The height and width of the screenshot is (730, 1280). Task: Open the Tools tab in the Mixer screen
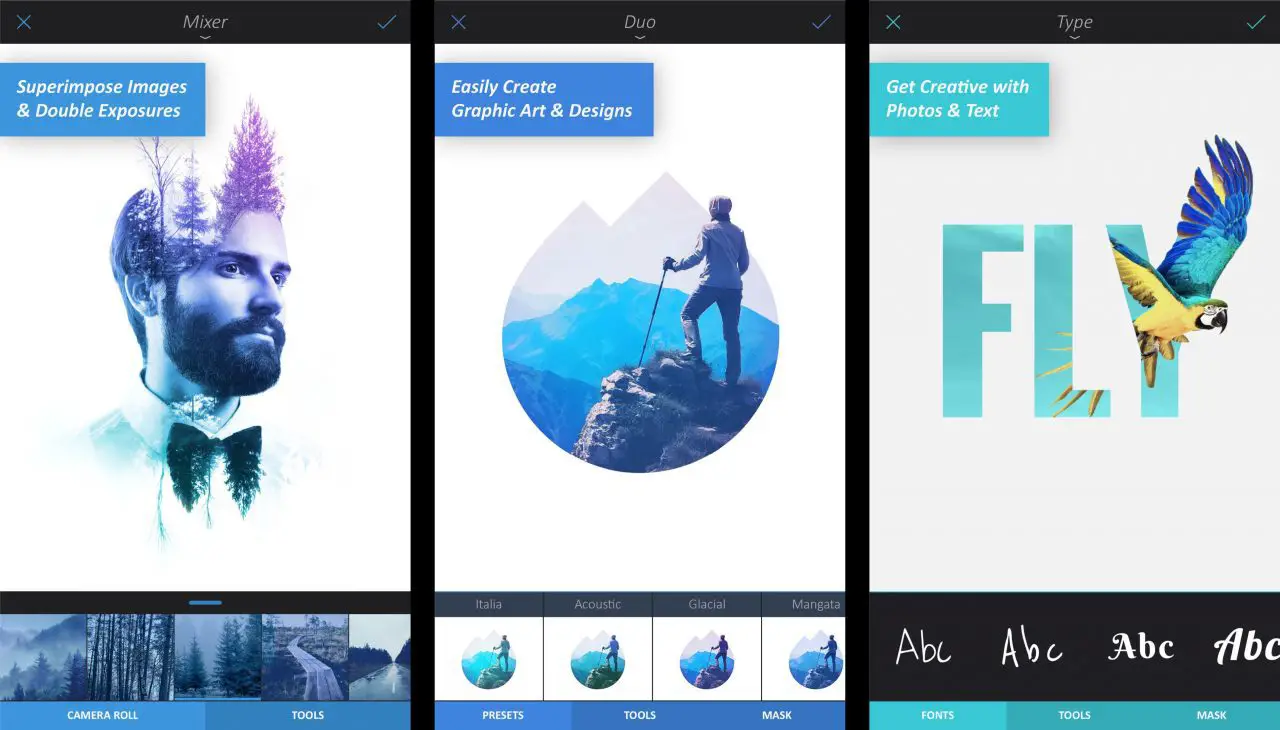pyautogui.click(x=308, y=715)
